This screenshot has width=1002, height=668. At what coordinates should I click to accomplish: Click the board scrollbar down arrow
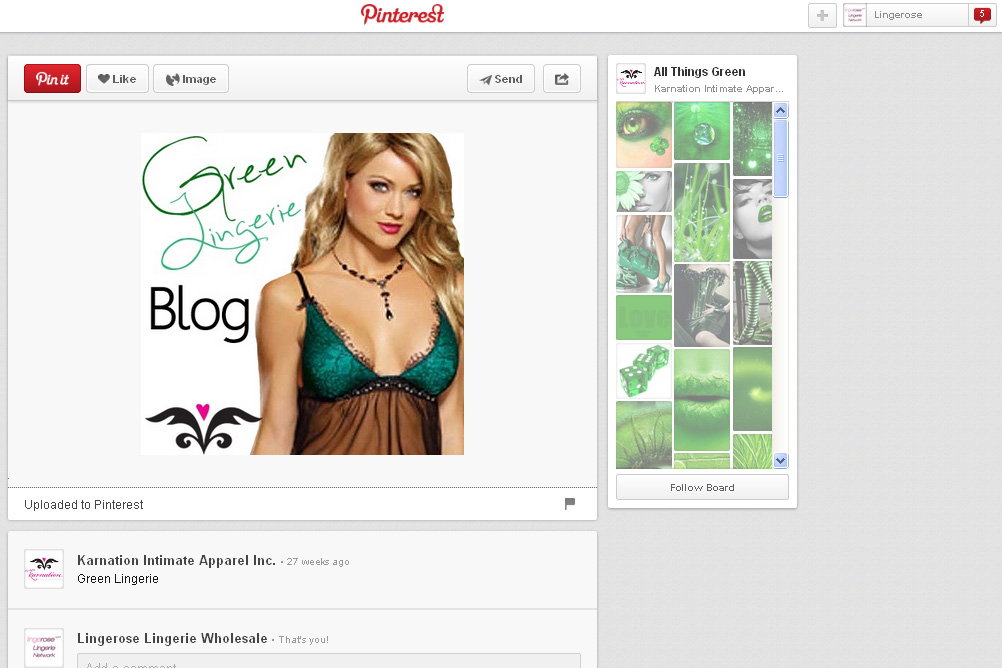tap(780, 460)
